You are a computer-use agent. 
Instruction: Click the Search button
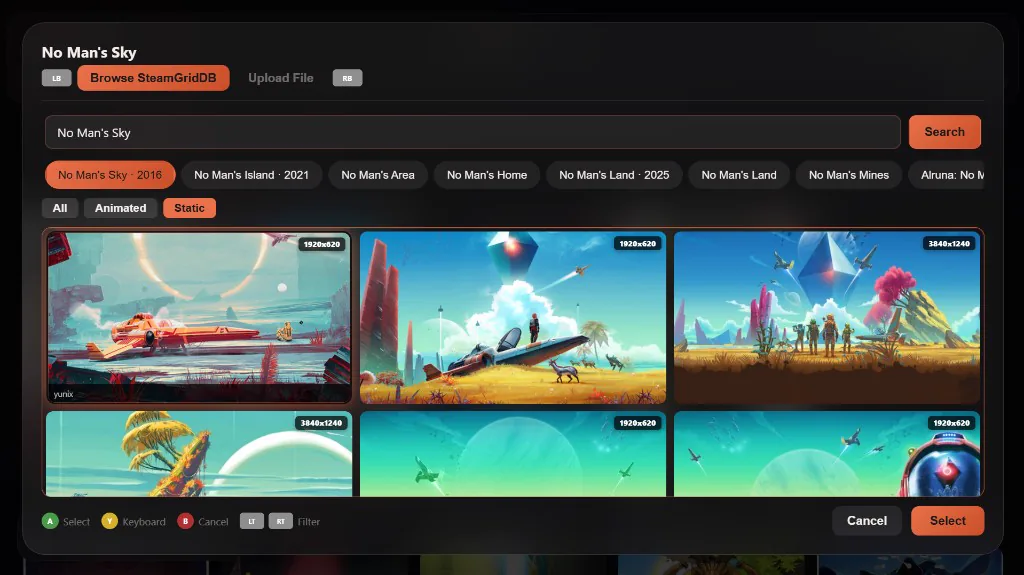(944, 132)
